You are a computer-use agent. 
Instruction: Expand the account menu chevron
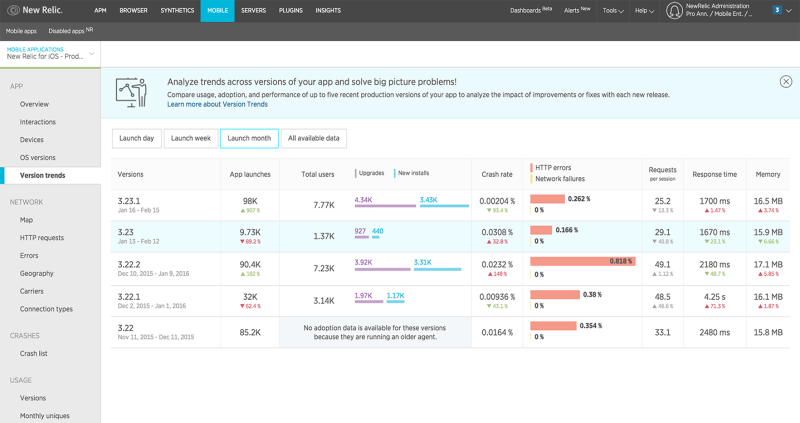(x=789, y=11)
